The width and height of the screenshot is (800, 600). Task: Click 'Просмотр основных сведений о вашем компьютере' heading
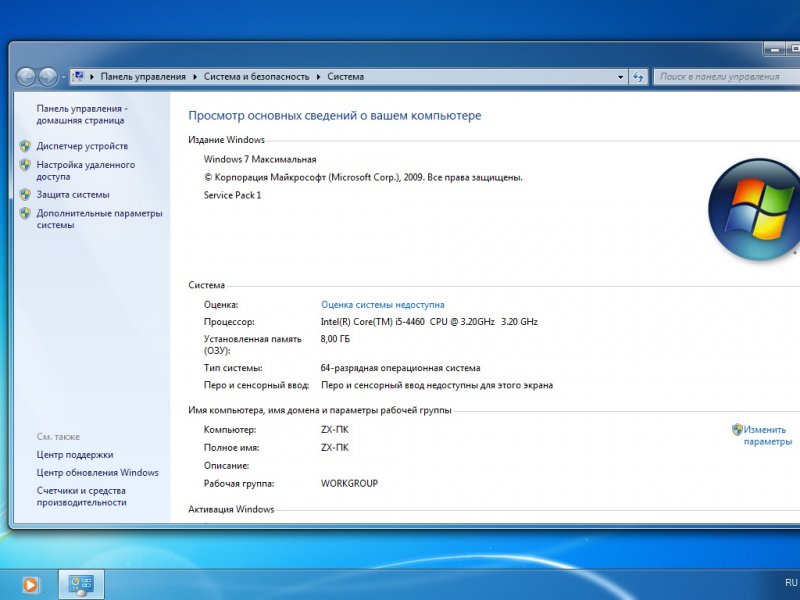(x=335, y=116)
